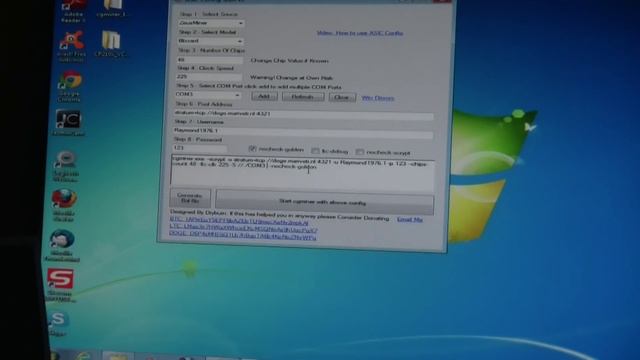Click into the Username field

coord(303,132)
